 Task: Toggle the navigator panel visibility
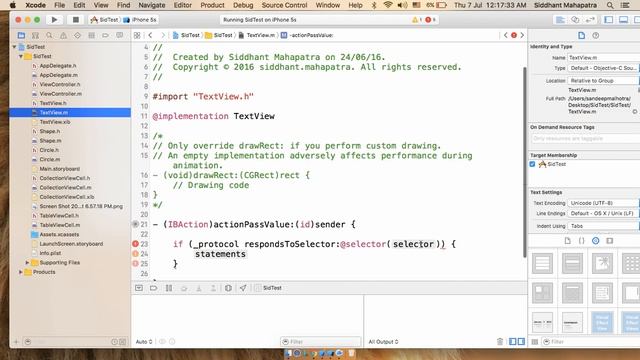(x=609, y=20)
